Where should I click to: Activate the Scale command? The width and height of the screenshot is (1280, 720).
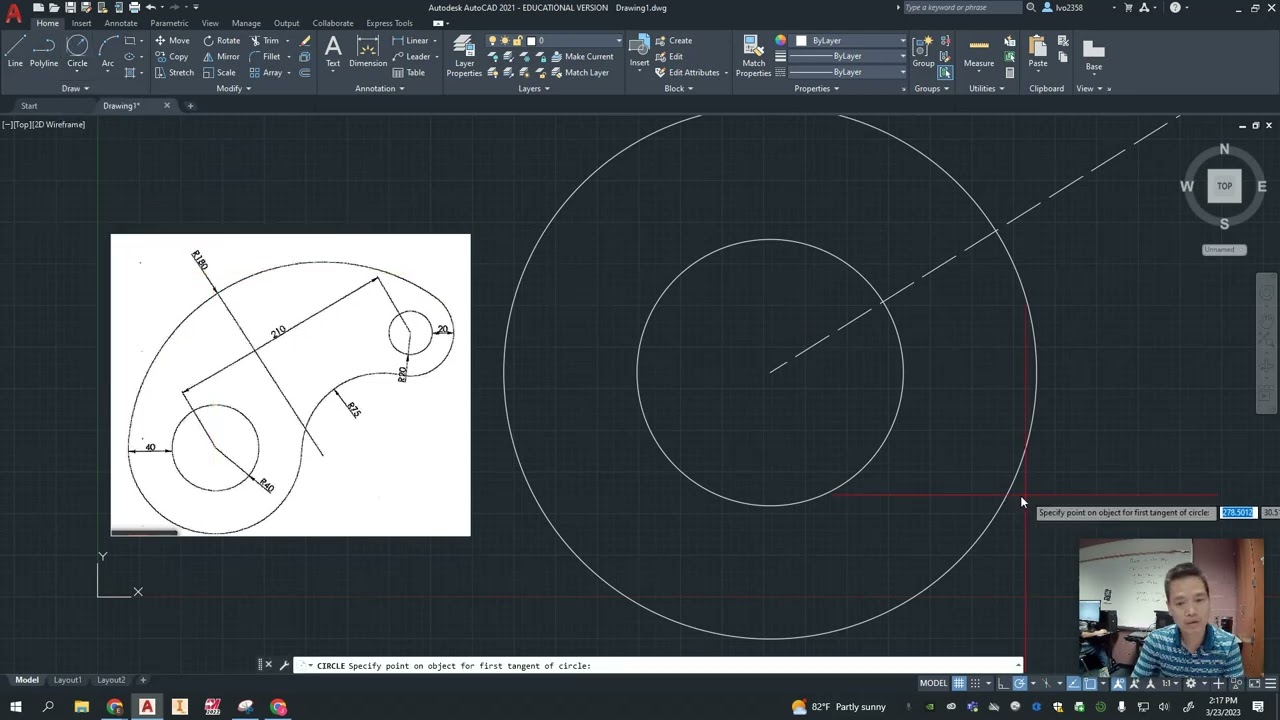click(219, 73)
